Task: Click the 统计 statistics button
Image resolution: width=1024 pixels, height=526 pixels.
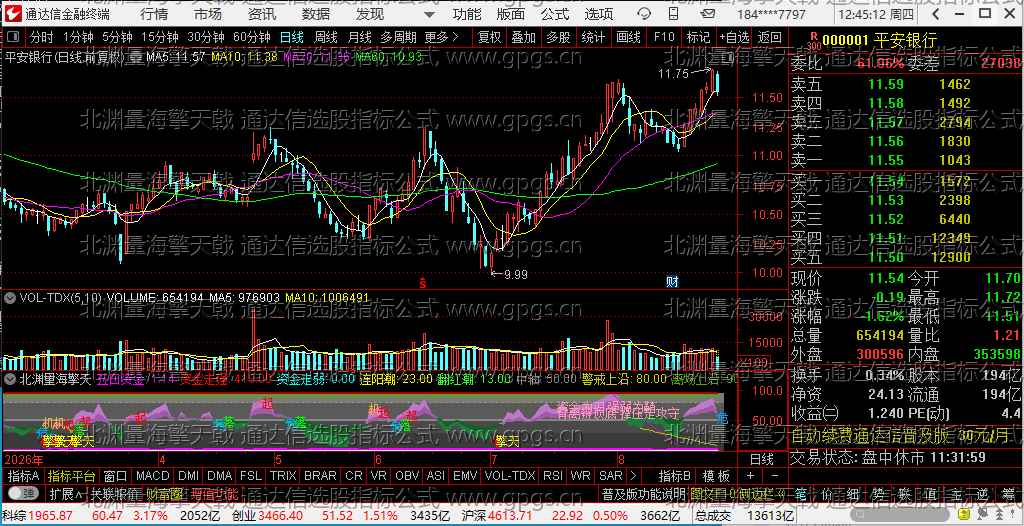Action: pos(593,37)
